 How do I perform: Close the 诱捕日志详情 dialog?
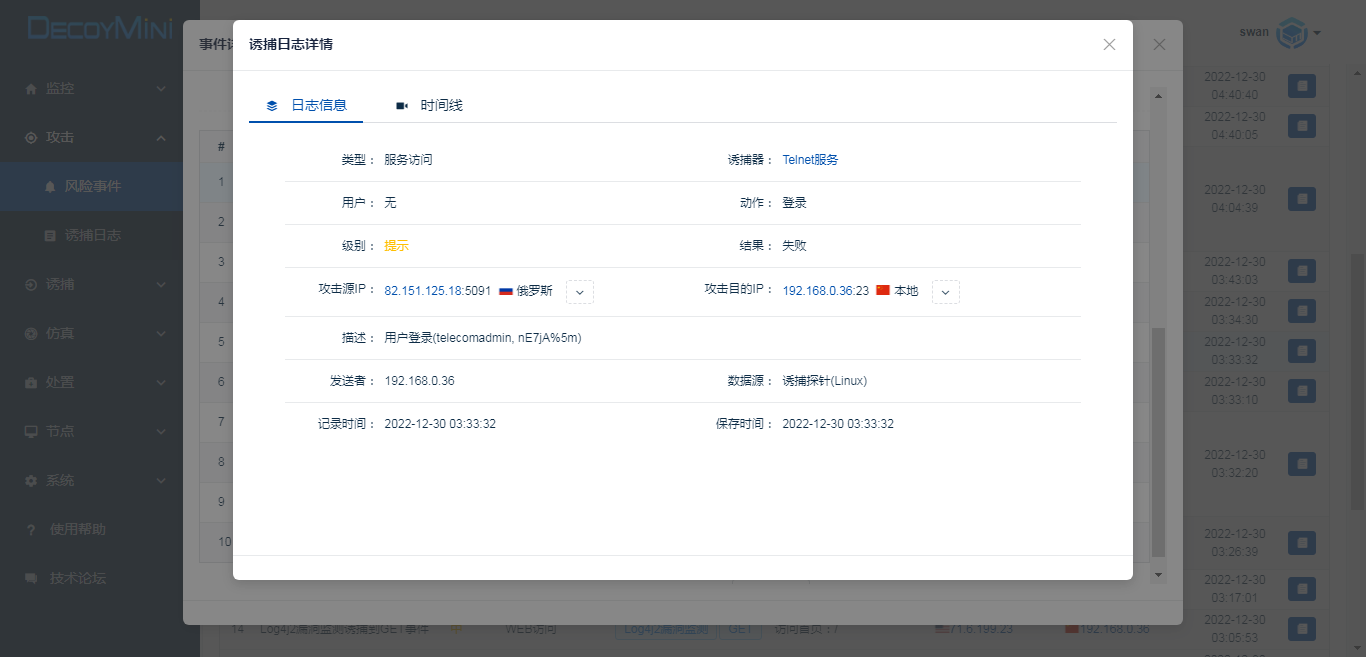1109,45
